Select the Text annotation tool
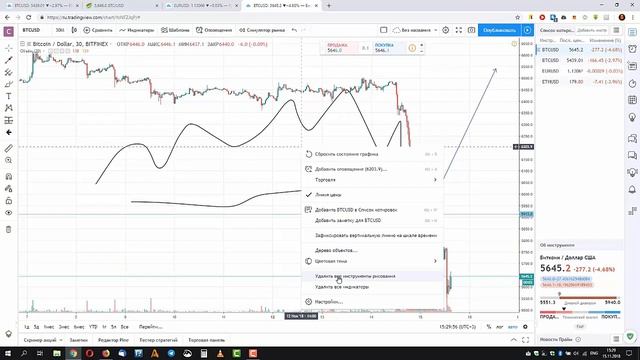 point(9,96)
